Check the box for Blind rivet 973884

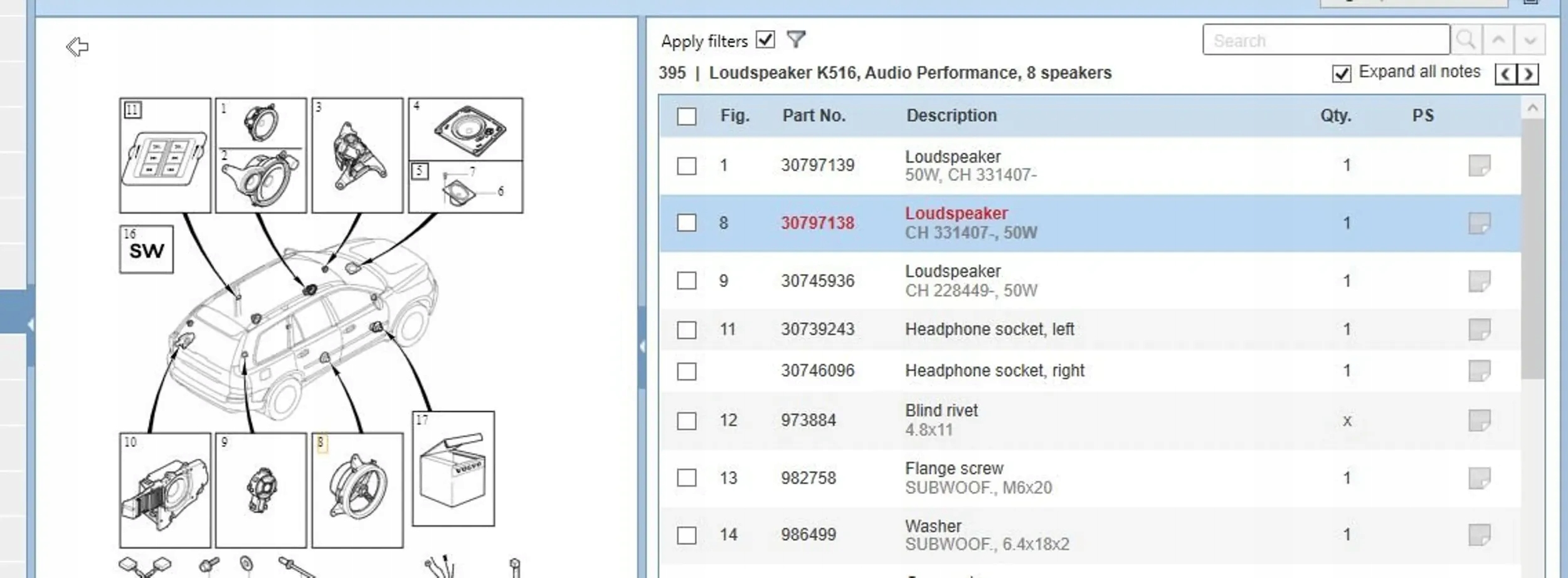(x=687, y=421)
